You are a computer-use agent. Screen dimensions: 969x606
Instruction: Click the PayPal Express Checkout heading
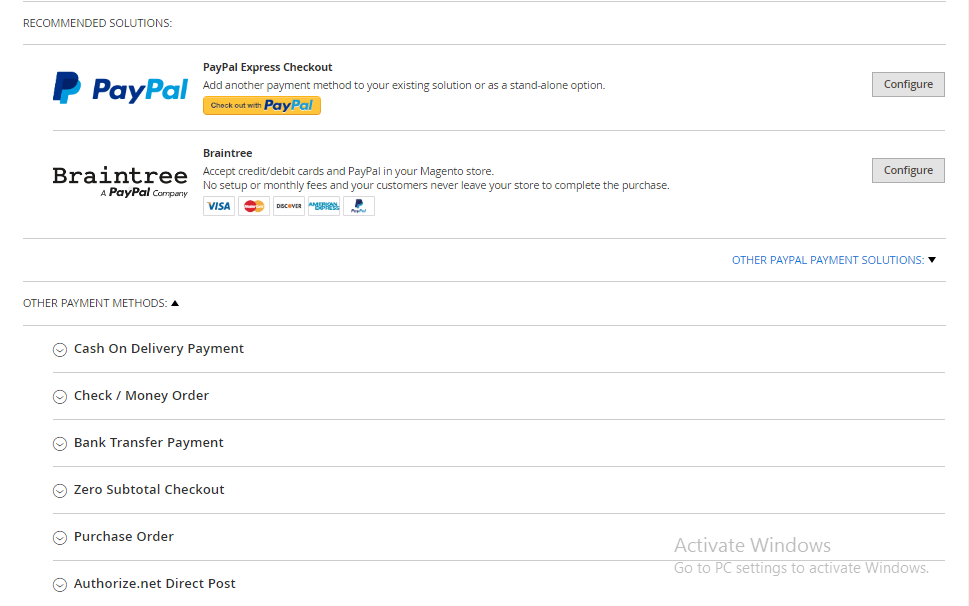(x=268, y=67)
